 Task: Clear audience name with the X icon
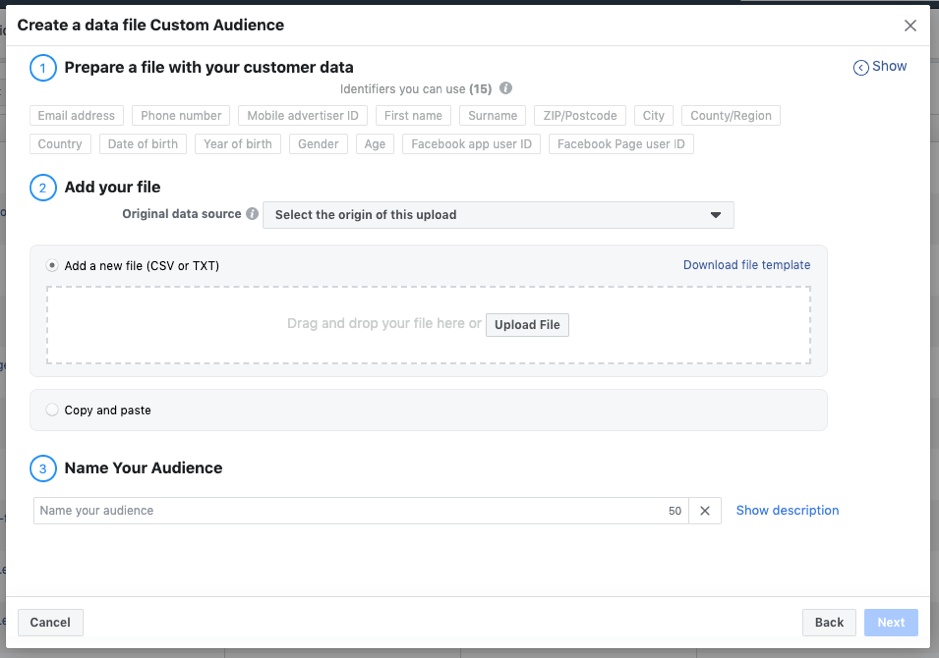705,511
